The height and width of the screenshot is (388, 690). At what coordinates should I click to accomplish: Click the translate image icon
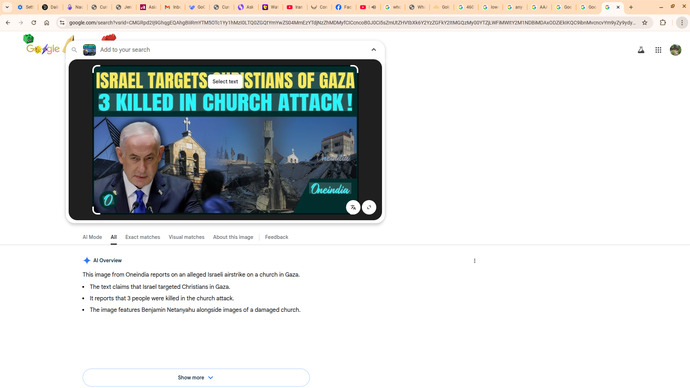tap(353, 207)
